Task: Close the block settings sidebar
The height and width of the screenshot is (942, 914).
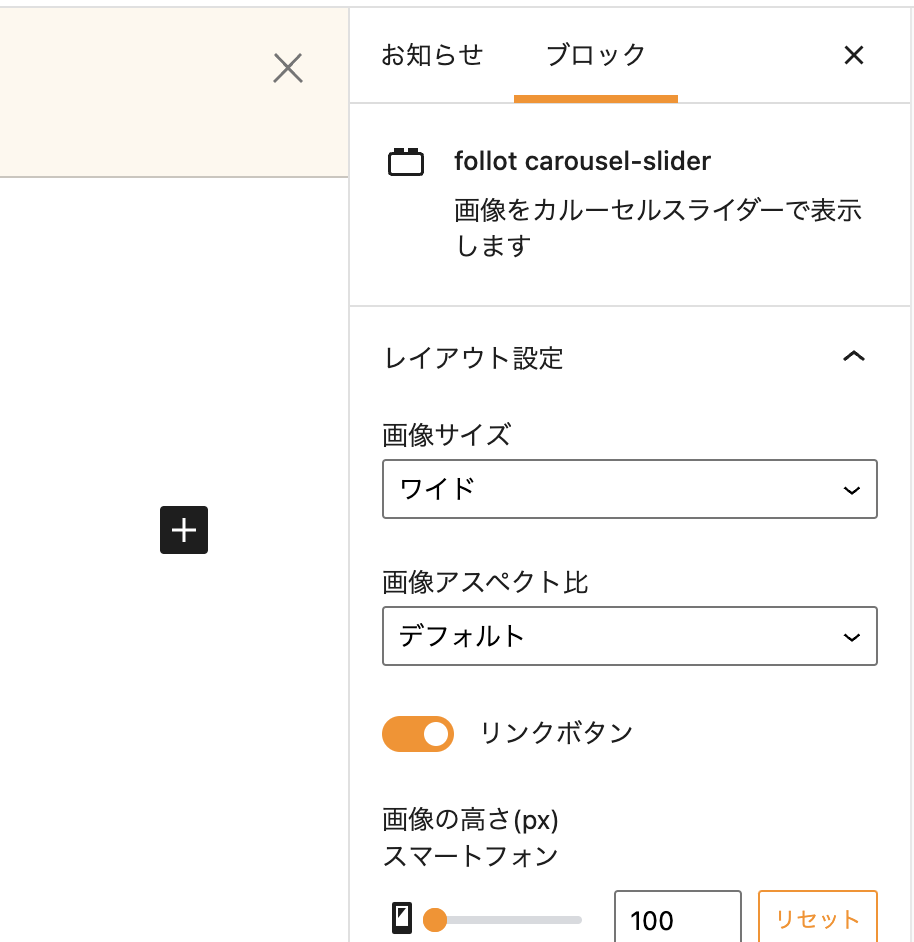Action: 853,55
